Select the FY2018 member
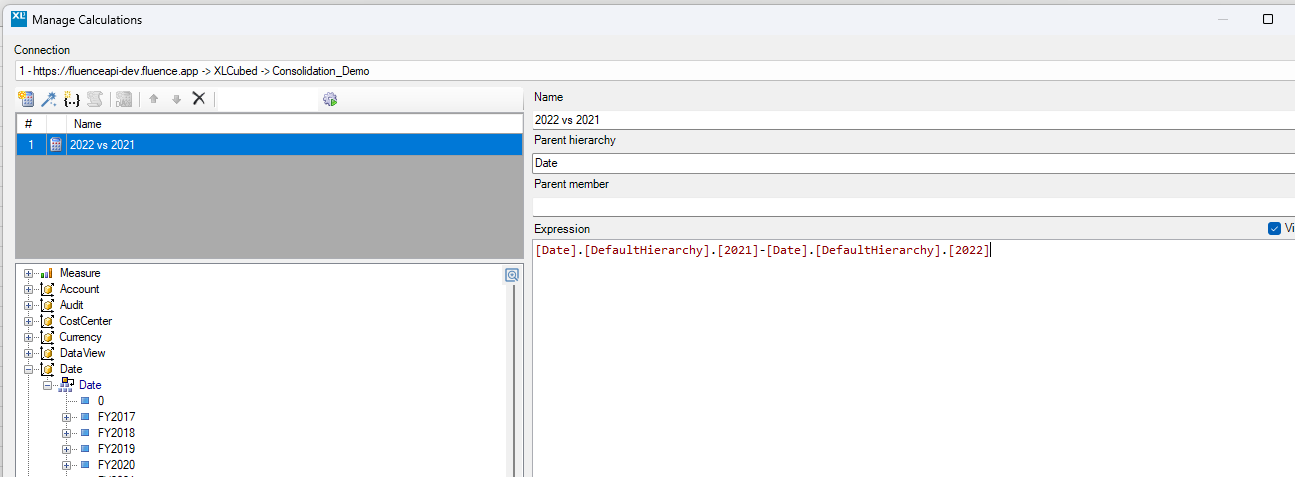This screenshot has width=1295, height=477. (x=116, y=433)
